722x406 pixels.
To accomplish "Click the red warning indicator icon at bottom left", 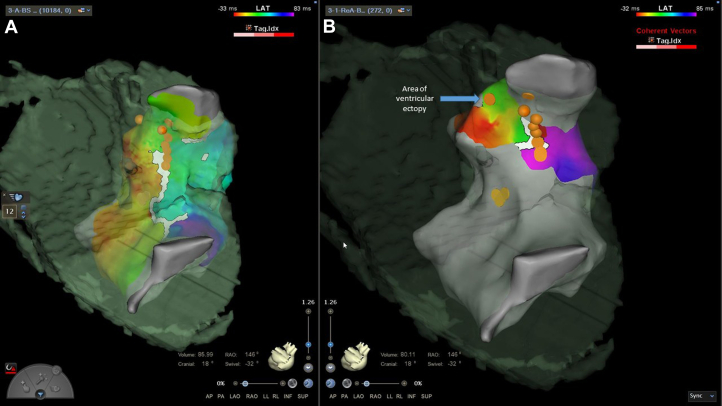I will 11,368.
